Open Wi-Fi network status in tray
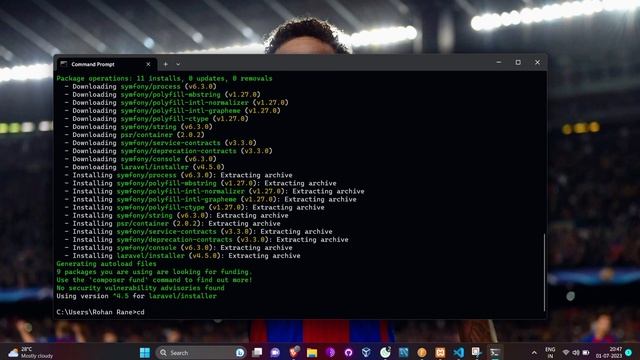 (x=566, y=353)
